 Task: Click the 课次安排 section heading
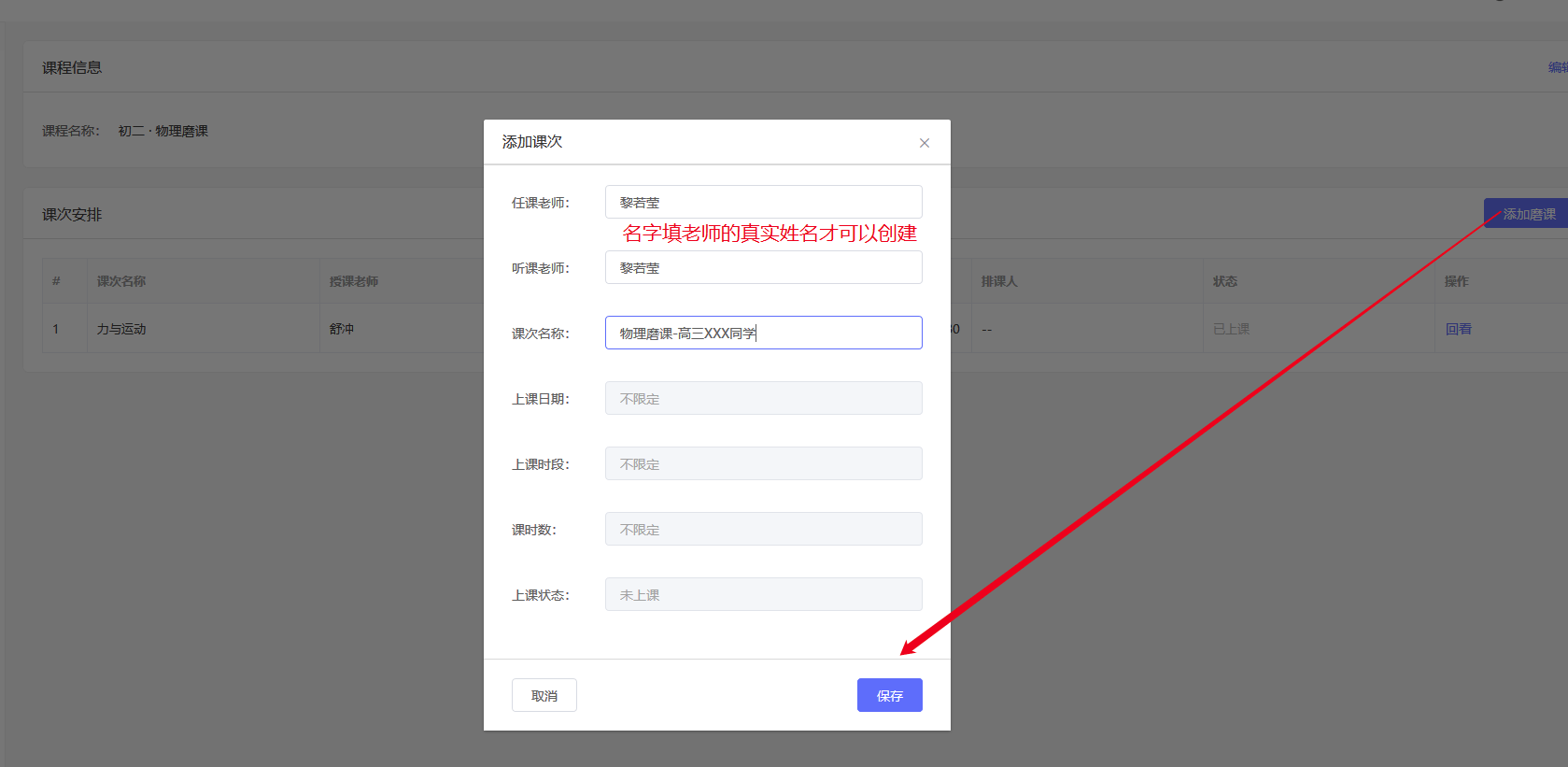point(72,214)
